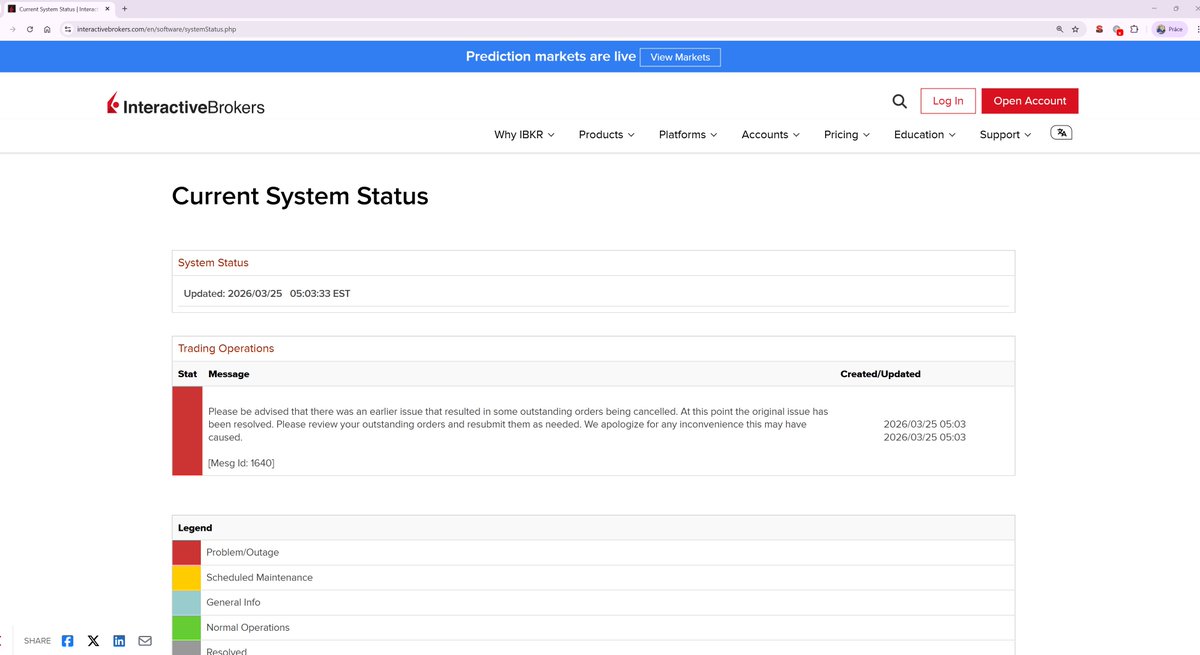Expand the Pricing menu

[x=847, y=134]
